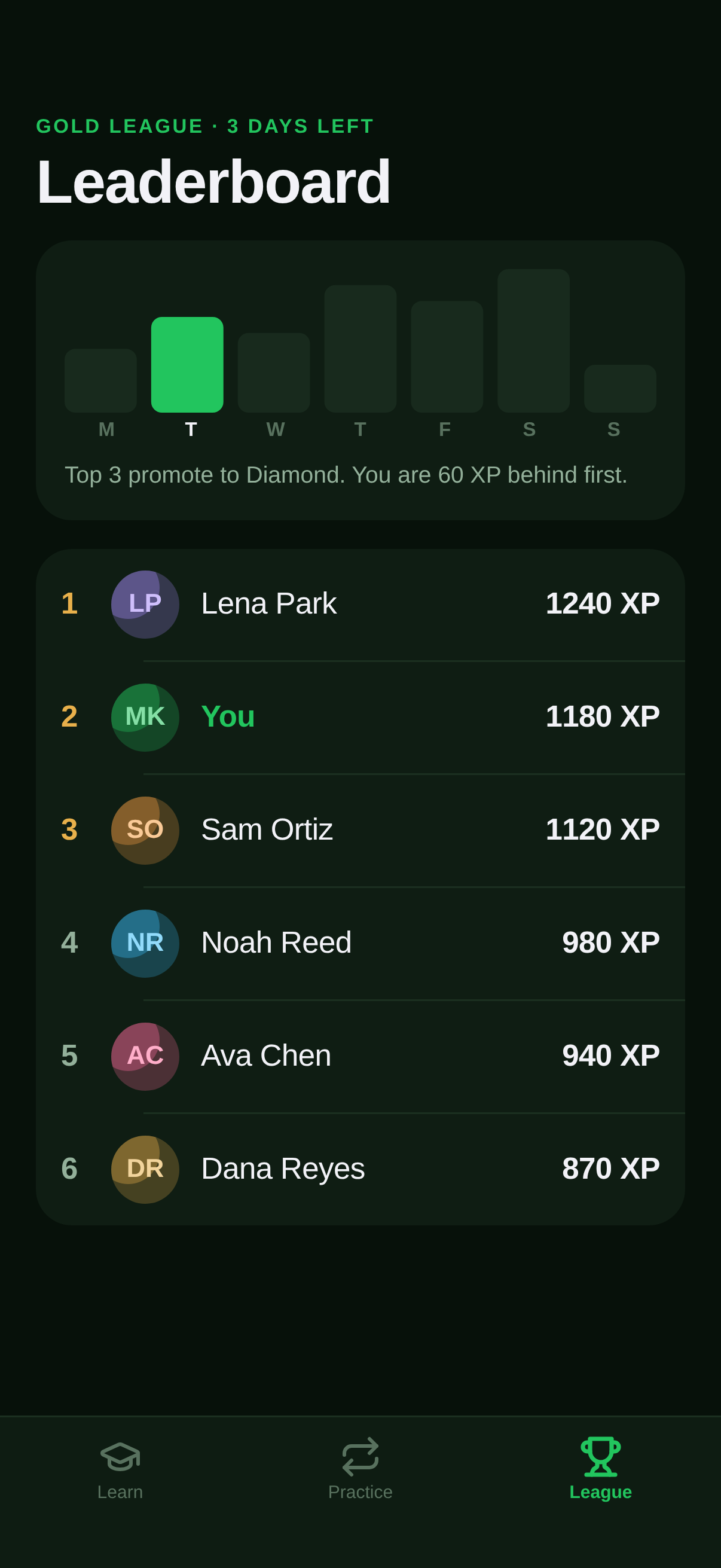The width and height of the screenshot is (721, 1568).
Task: Open Ava Chen's AC avatar
Action: (145, 1057)
